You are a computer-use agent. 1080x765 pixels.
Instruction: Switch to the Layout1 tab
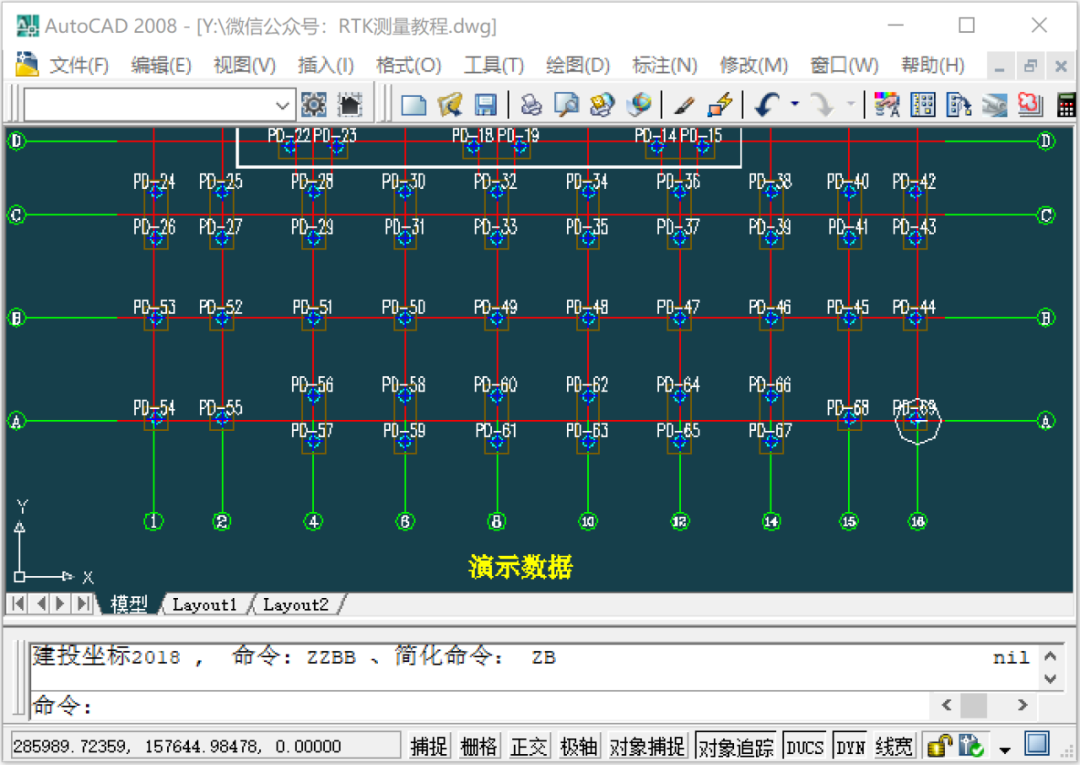(x=204, y=604)
